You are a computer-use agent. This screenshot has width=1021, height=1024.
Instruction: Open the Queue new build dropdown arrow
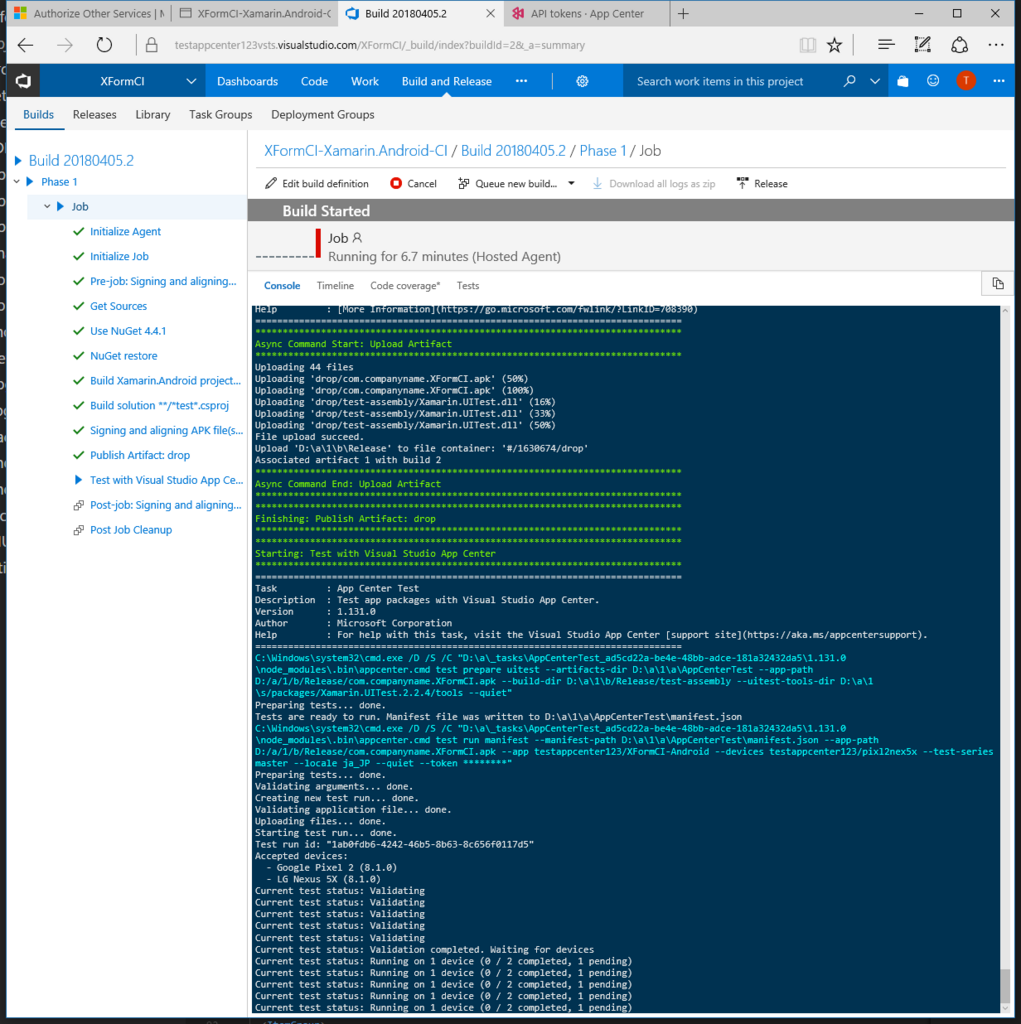coord(572,184)
